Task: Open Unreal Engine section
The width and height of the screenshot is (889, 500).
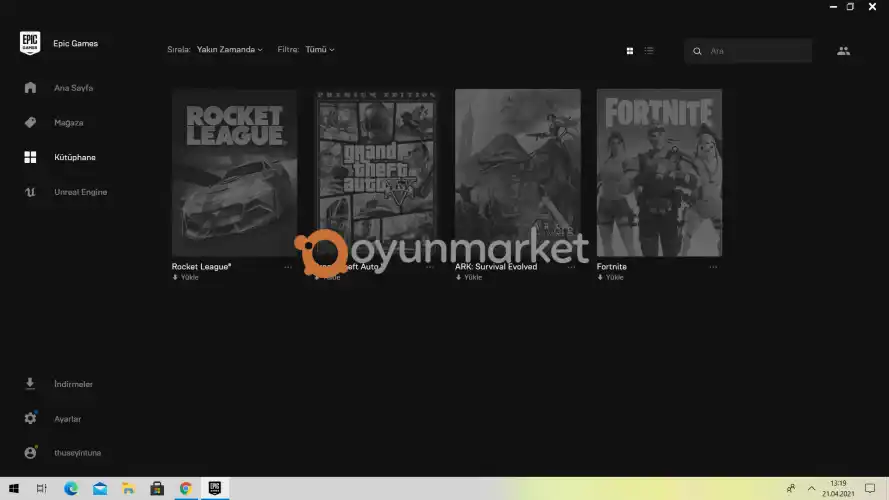Action: point(80,192)
